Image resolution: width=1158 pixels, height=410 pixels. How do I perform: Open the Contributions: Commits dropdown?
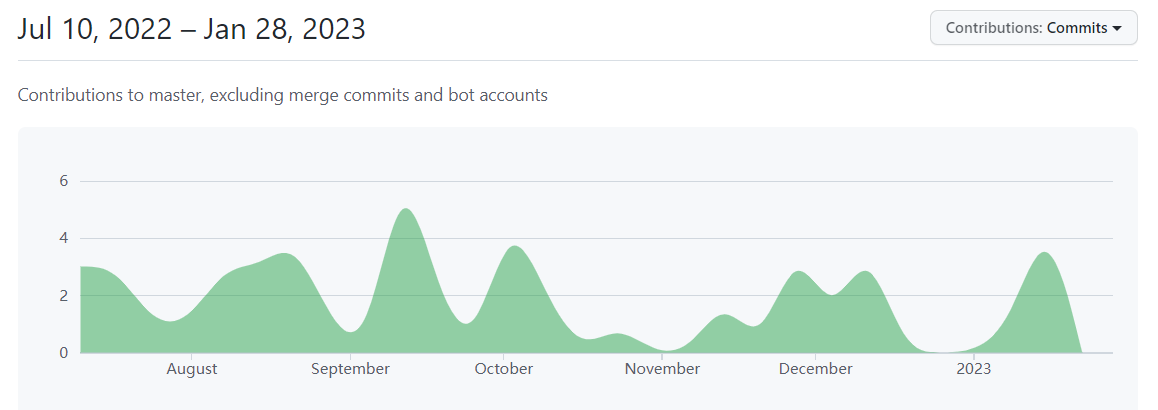(1033, 28)
